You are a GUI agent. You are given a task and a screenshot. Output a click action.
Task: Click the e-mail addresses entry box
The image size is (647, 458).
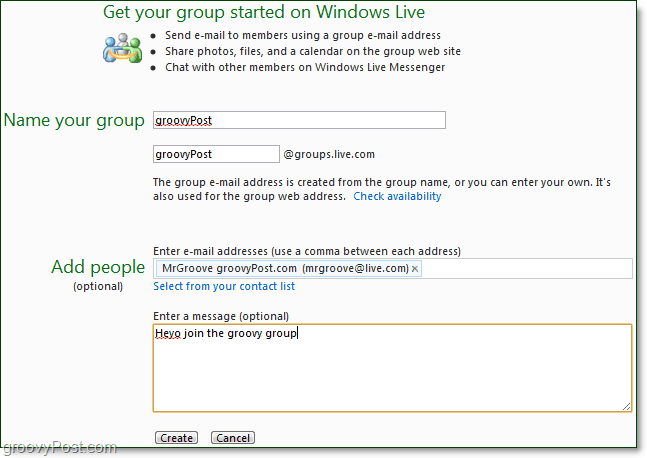[392, 269]
